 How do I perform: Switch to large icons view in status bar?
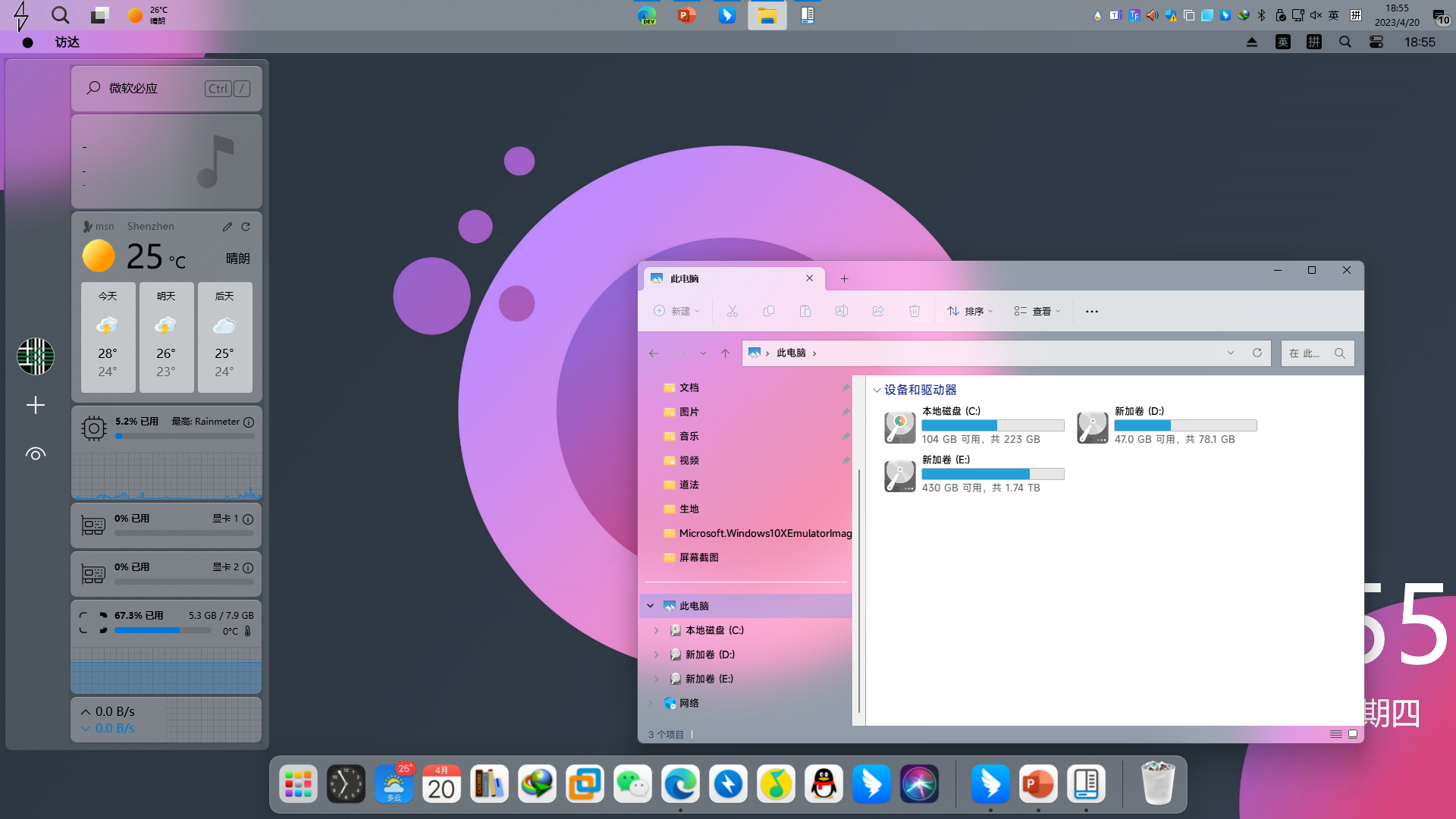coord(1353,734)
